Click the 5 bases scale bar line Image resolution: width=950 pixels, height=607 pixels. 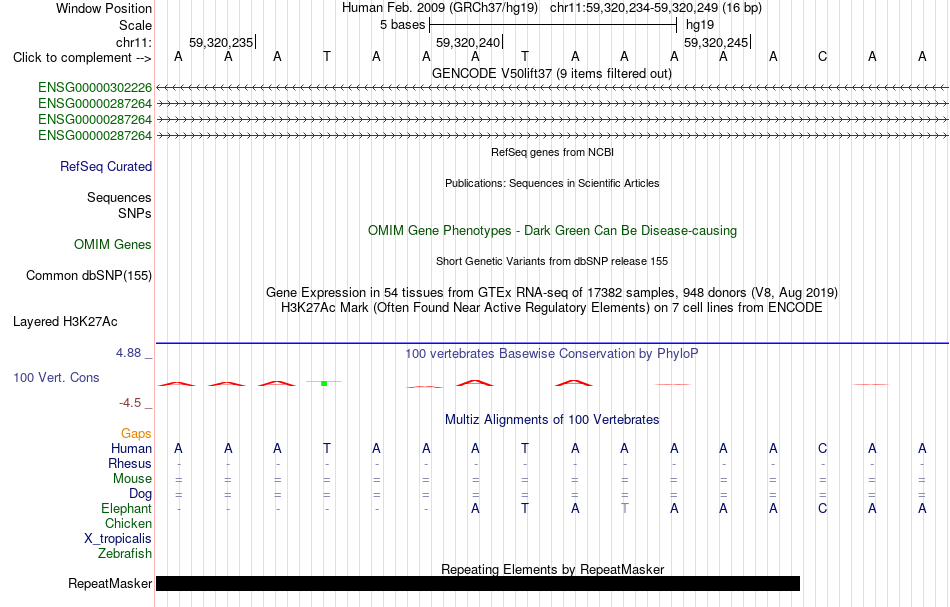pos(553,25)
